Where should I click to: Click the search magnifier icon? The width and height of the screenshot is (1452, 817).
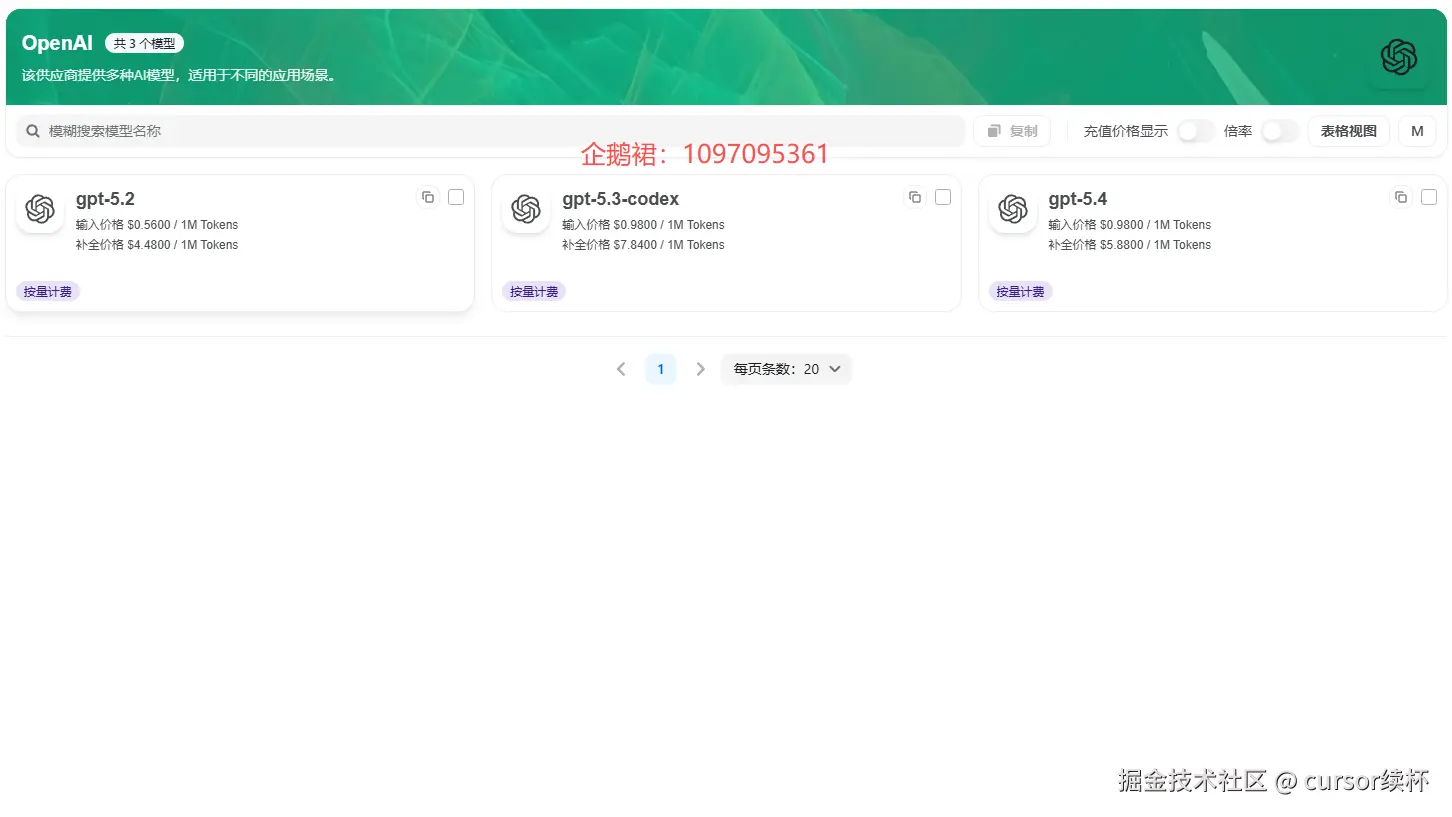pyautogui.click(x=35, y=130)
